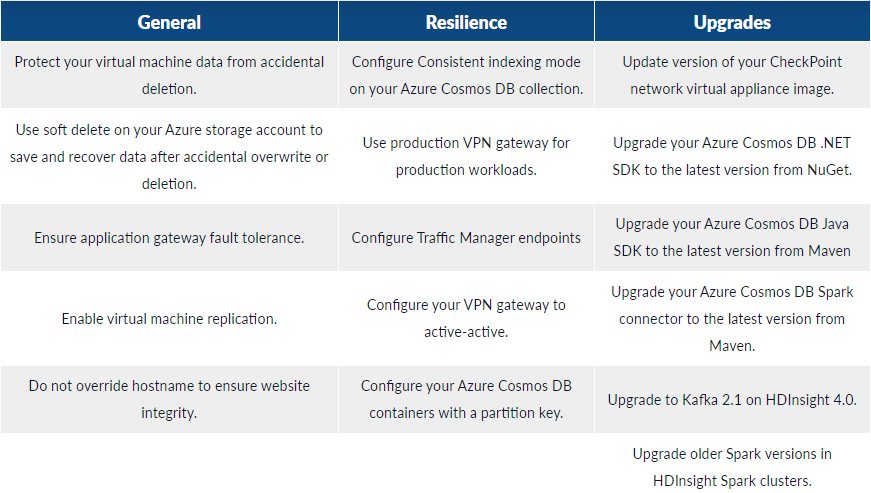Click the Cosmos DB partition key cell
This screenshot has width=871, height=493.
[466, 398]
